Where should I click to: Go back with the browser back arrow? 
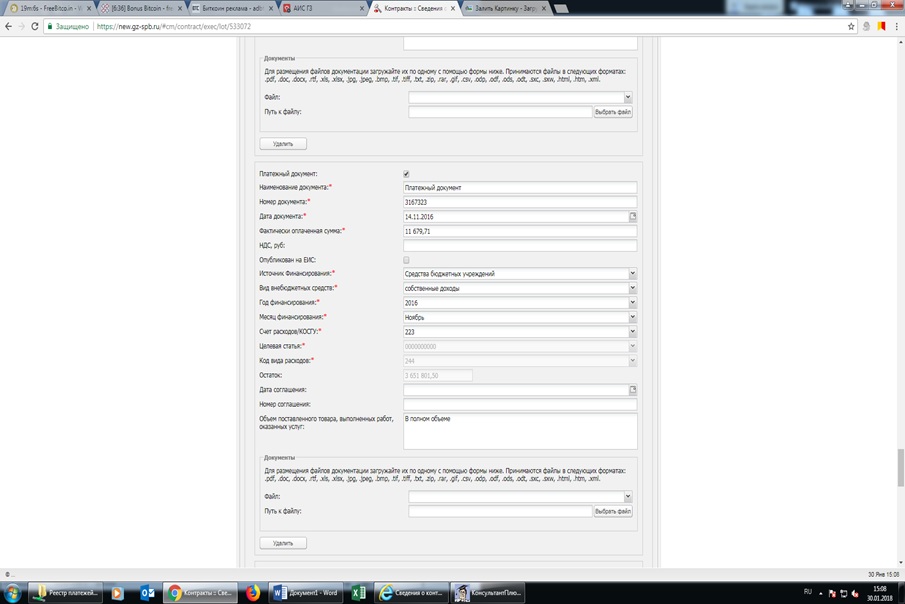[8, 27]
